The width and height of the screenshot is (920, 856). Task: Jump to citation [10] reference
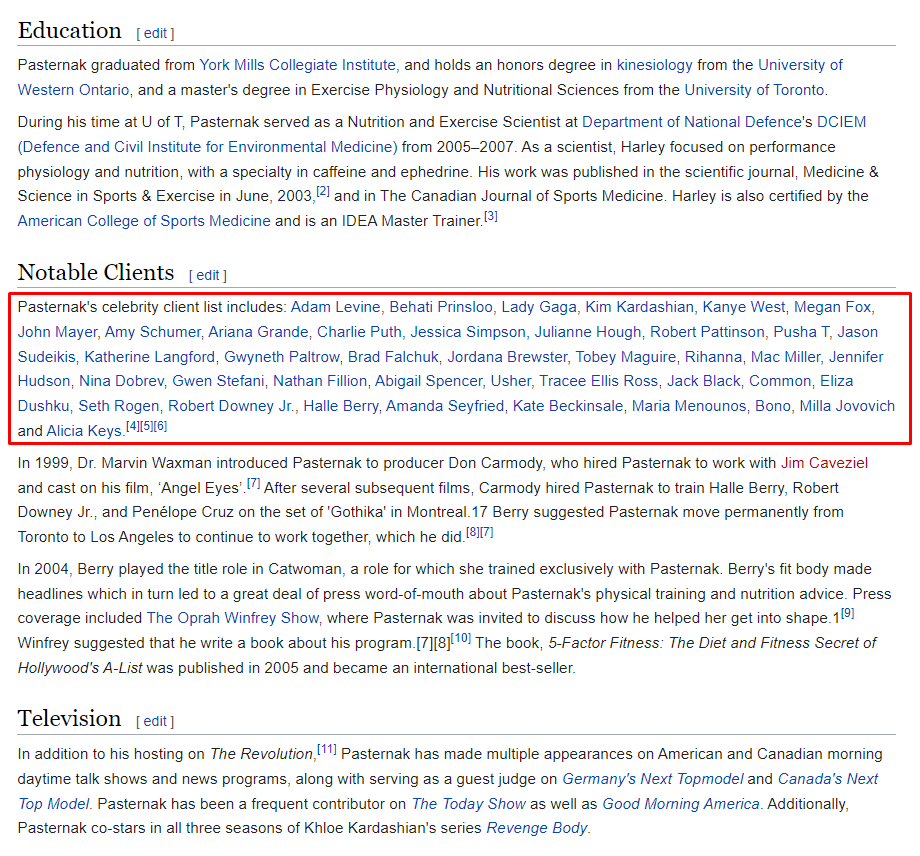pyautogui.click(x=461, y=638)
